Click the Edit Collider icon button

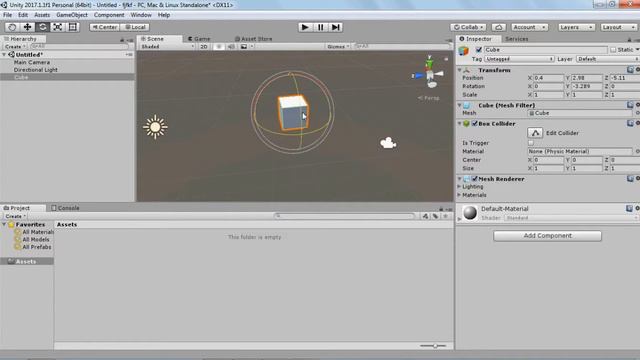pyautogui.click(x=535, y=133)
